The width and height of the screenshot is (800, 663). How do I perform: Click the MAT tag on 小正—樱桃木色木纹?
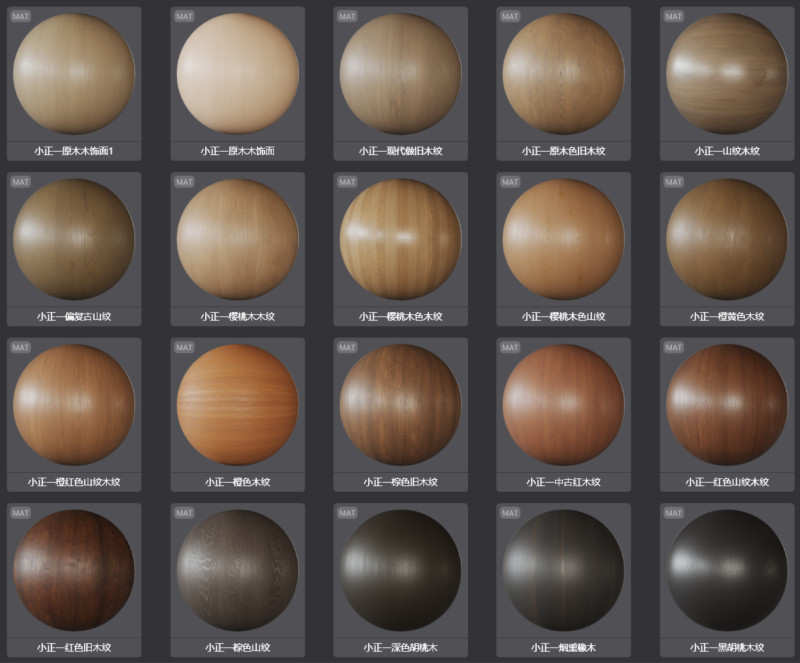(x=347, y=182)
